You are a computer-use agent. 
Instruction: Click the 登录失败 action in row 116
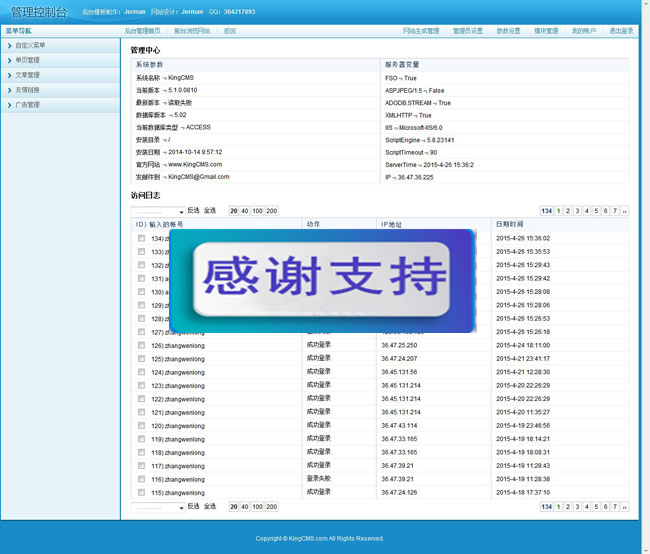[319, 479]
